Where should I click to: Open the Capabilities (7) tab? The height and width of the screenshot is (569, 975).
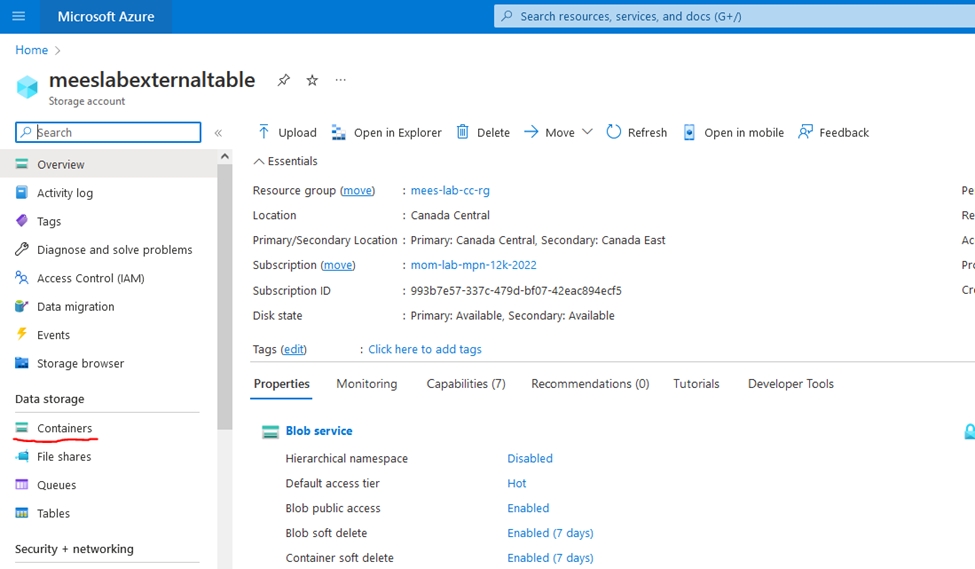tap(466, 384)
